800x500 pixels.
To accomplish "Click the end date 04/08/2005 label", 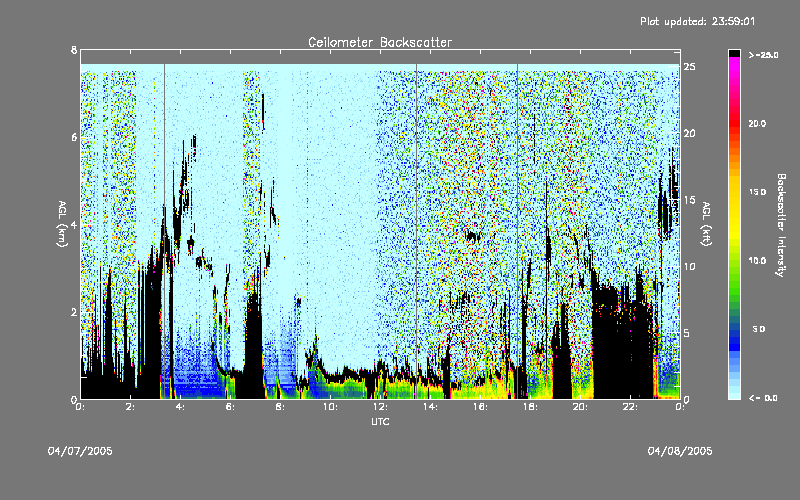I will [680, 451].
